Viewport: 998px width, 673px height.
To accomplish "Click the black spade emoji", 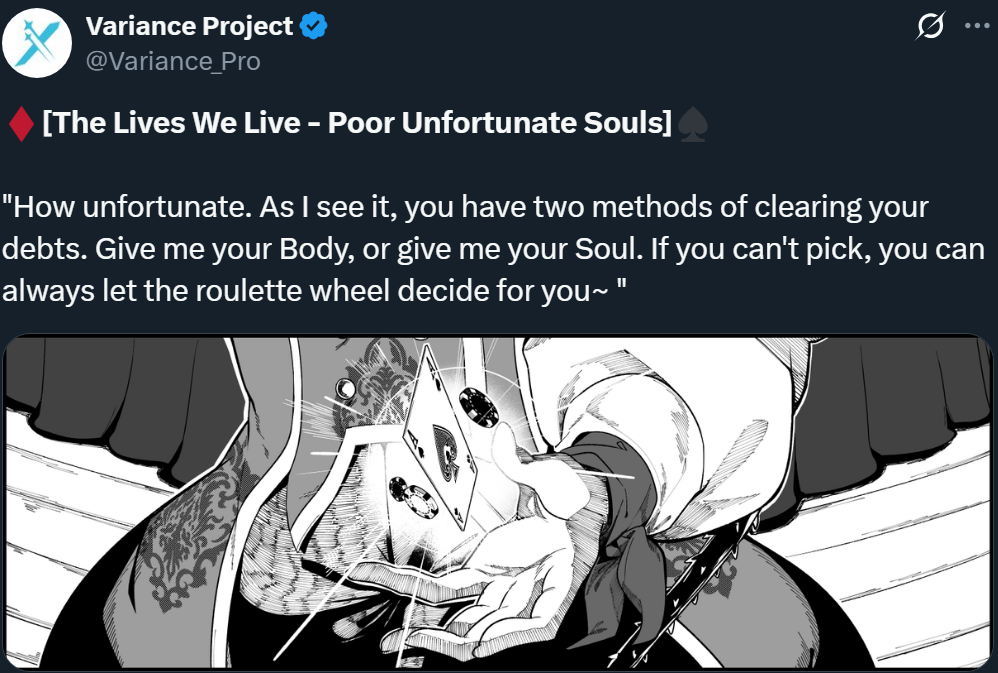I will pyautogui.click(x=692, y=125).
